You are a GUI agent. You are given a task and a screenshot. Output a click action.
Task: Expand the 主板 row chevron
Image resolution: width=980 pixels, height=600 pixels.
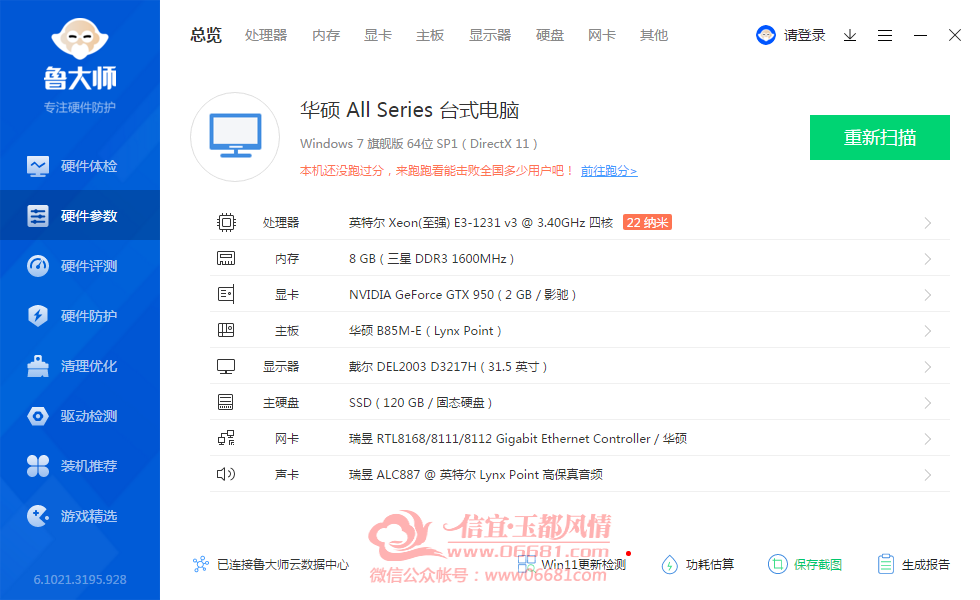click(928, 331)
